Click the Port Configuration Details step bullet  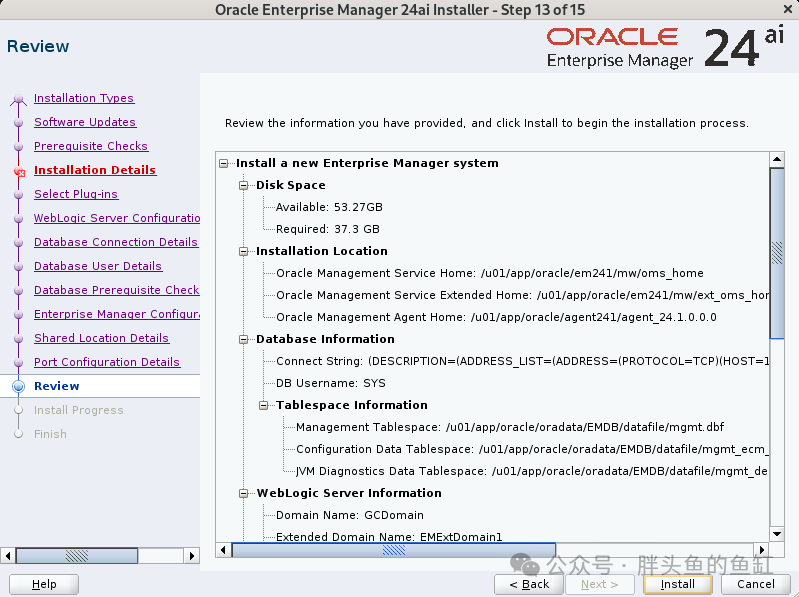click(x=18, y=362)
